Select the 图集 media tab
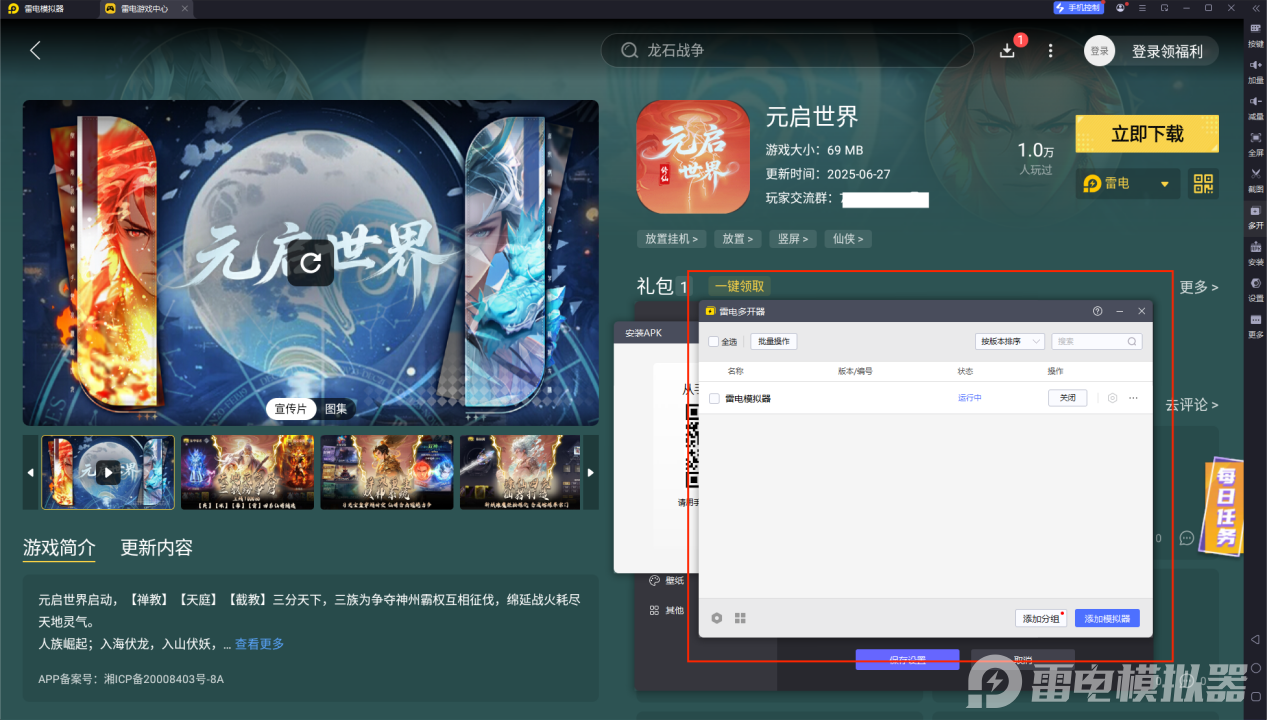The image size is (1267, 720). (x=336, y=409)
